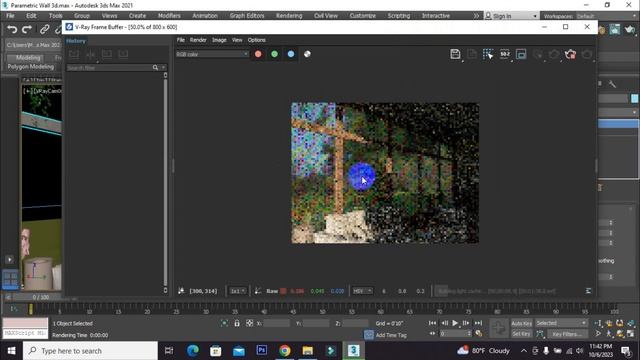Toggle Key Mode icon beside frame number field
The width and height of the screenshot is (640, 360).
point(432,333)
